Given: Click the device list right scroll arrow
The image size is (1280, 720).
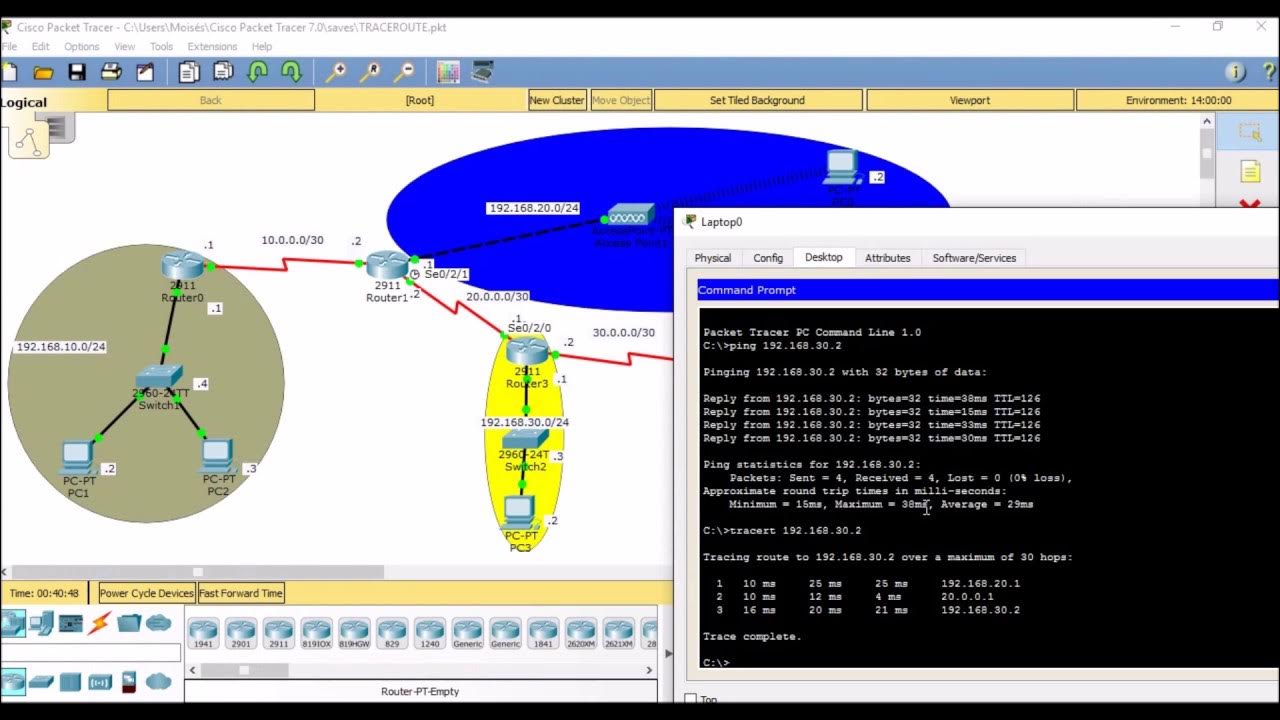Looking at the screenshot, I should (x=651, y=670).
